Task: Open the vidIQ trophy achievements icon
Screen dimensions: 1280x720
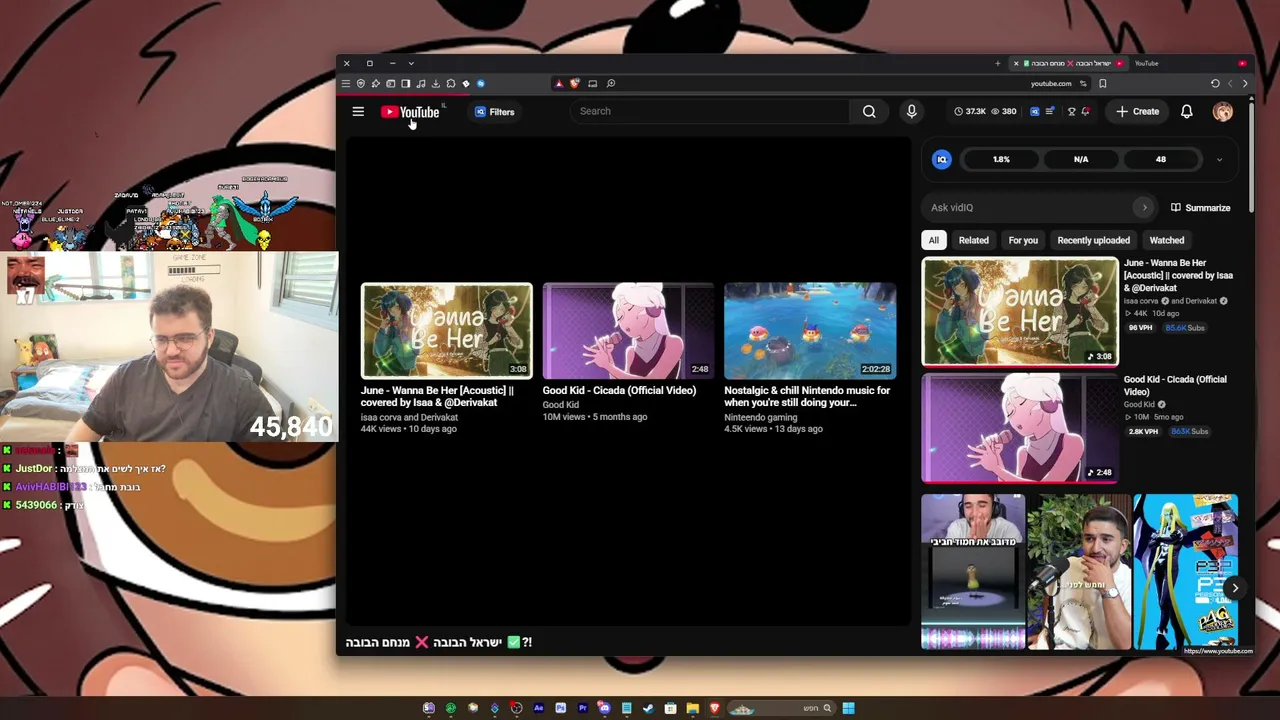Action: [1071, 112]
